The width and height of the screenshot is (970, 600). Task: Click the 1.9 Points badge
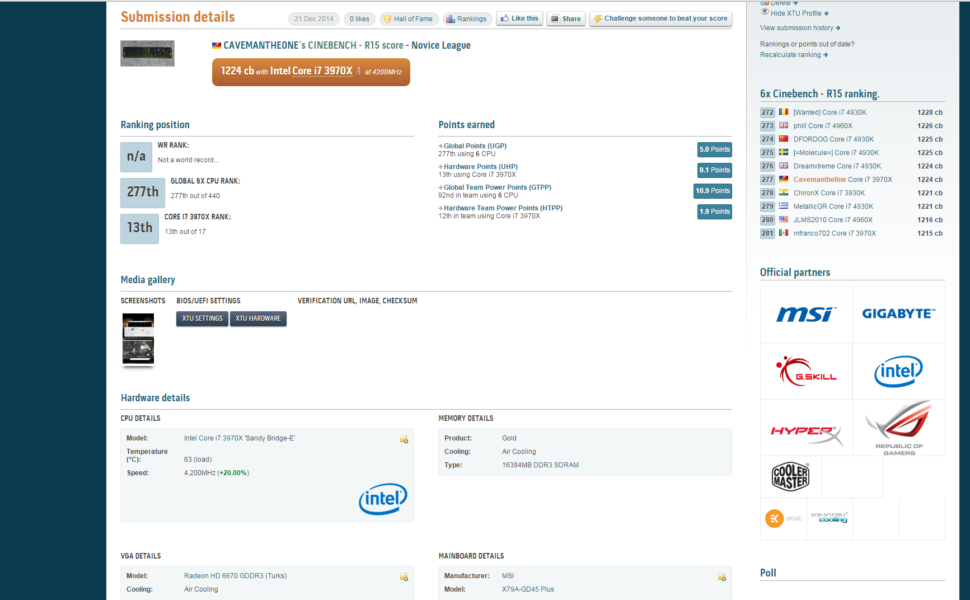715,212
